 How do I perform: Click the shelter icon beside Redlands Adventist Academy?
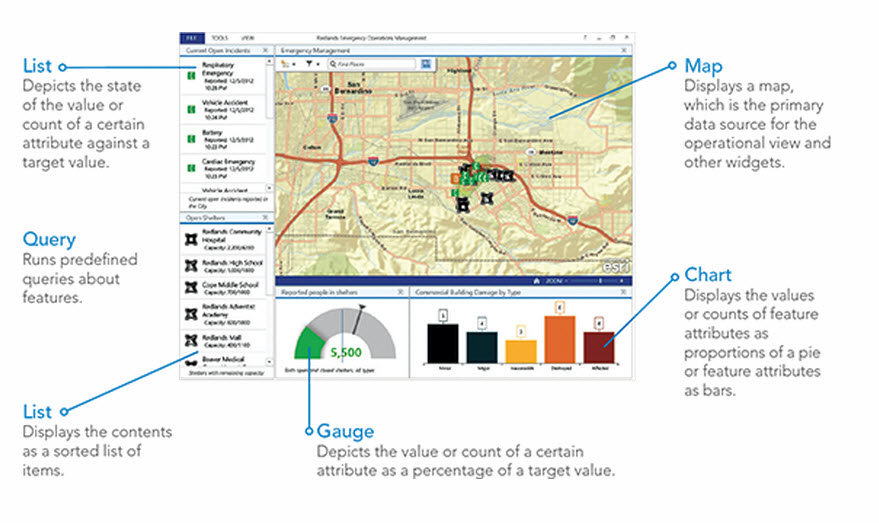191,314
